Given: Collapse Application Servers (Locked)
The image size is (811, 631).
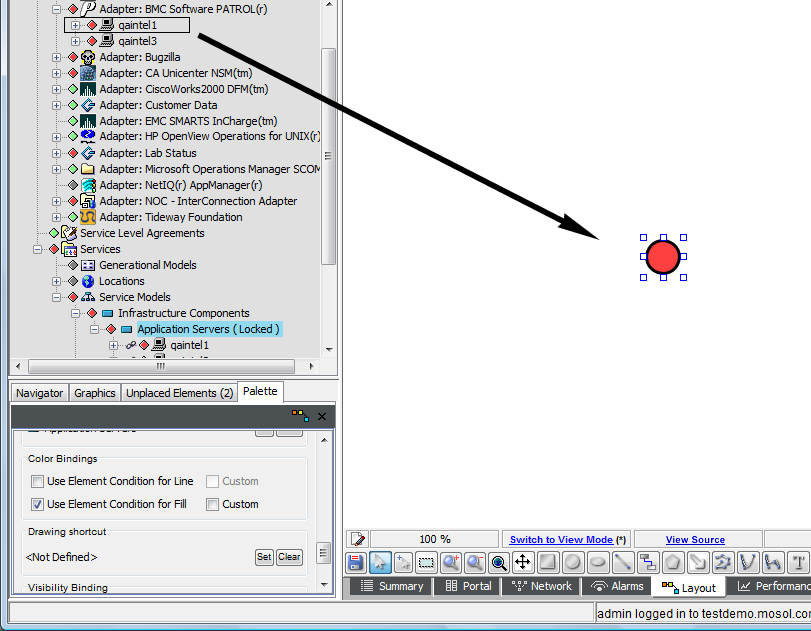Looking at the screenshot, I should click(x=94, y=329).
